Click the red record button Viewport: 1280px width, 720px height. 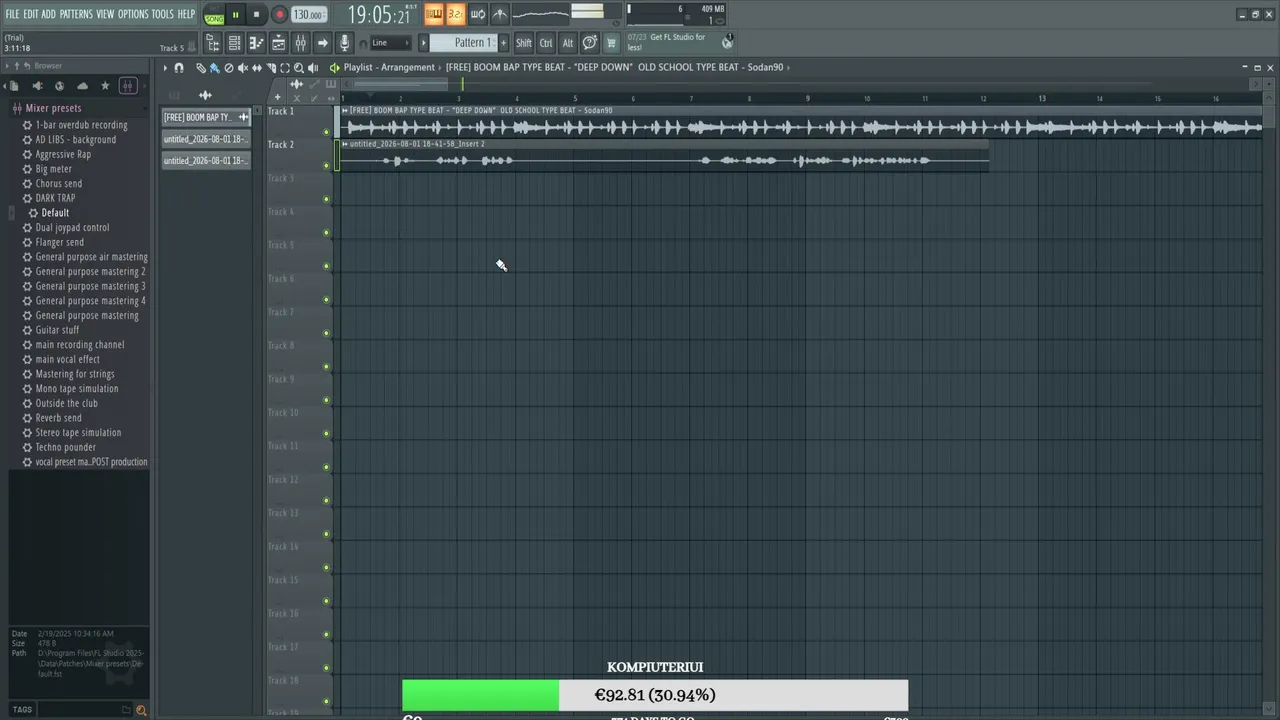pyautogui.click(x=279, y=15)
